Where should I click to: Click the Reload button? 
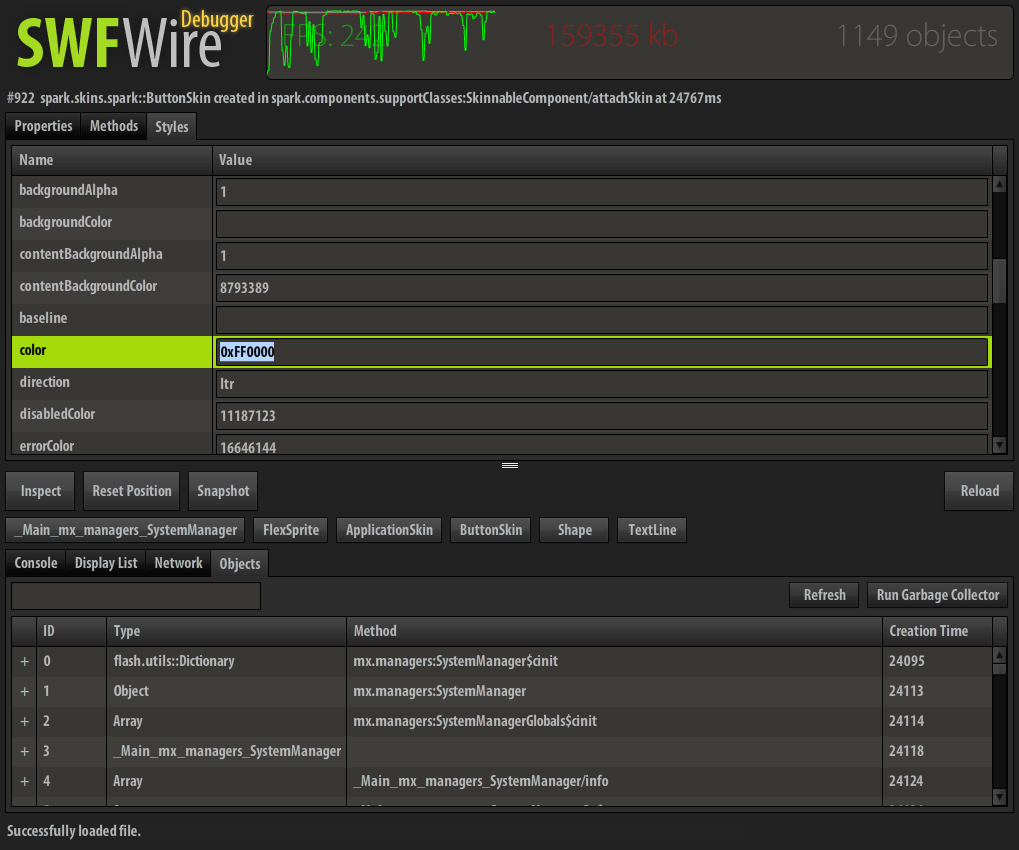pos(979,491)
